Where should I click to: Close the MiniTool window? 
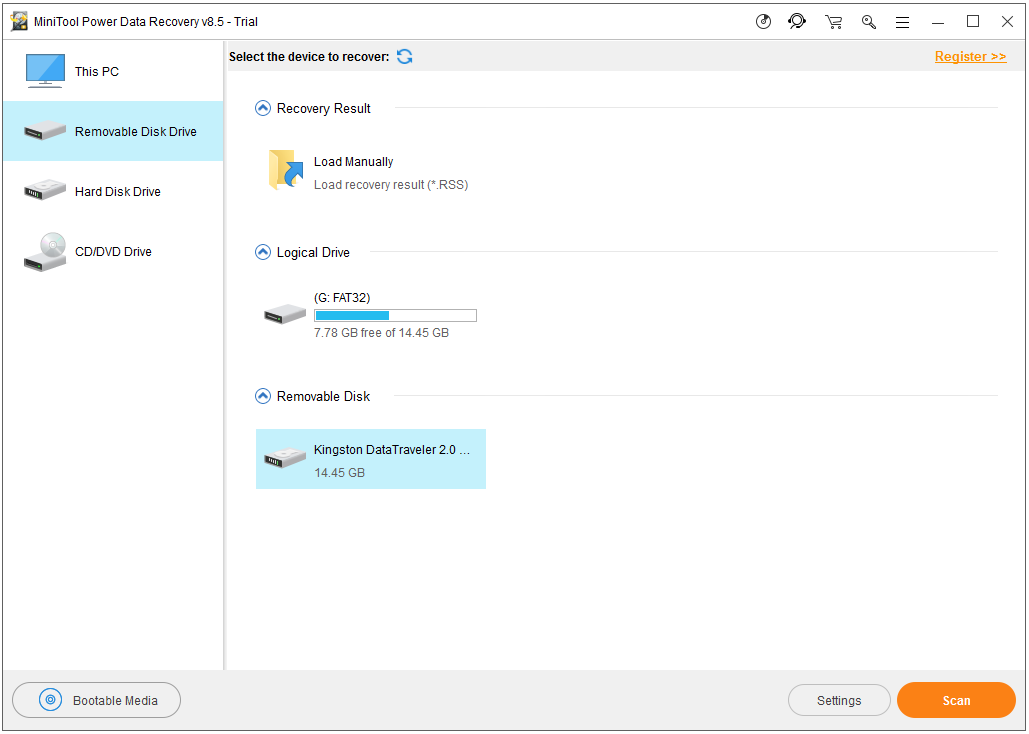point(1007,22)
